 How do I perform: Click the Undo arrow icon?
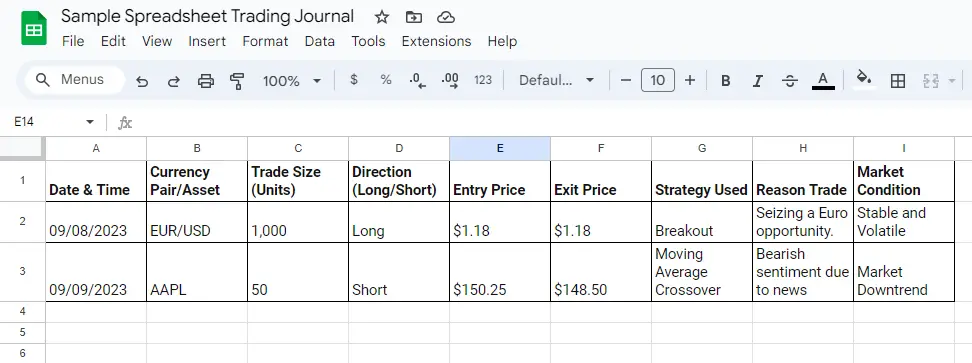142,81
